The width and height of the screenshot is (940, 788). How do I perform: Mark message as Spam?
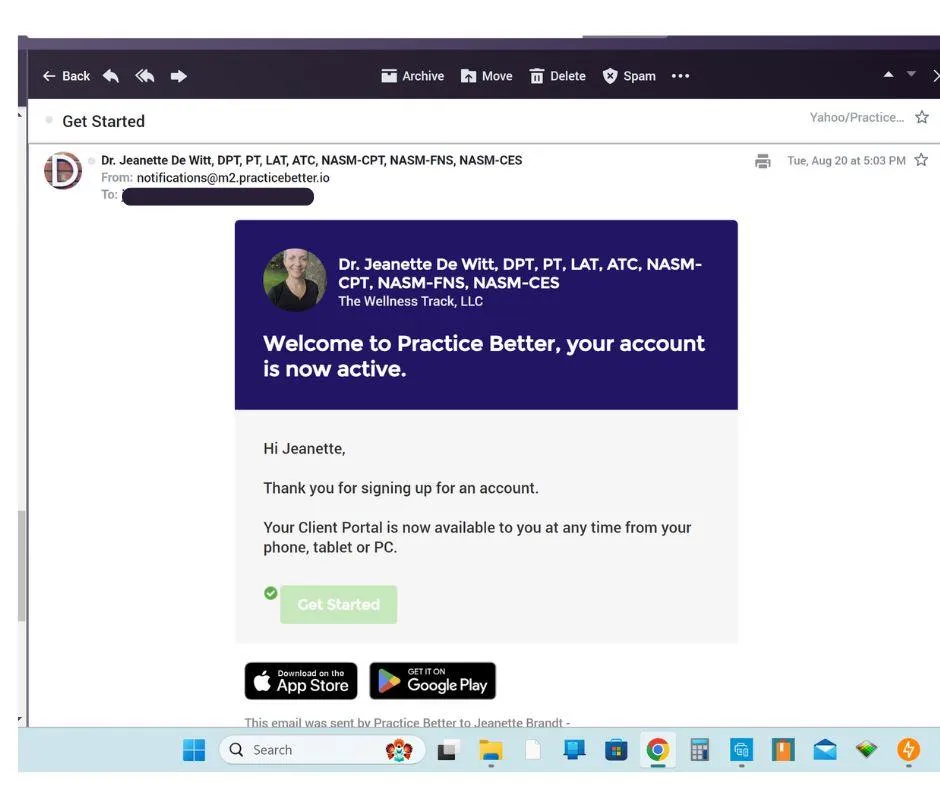click(629, 76)
